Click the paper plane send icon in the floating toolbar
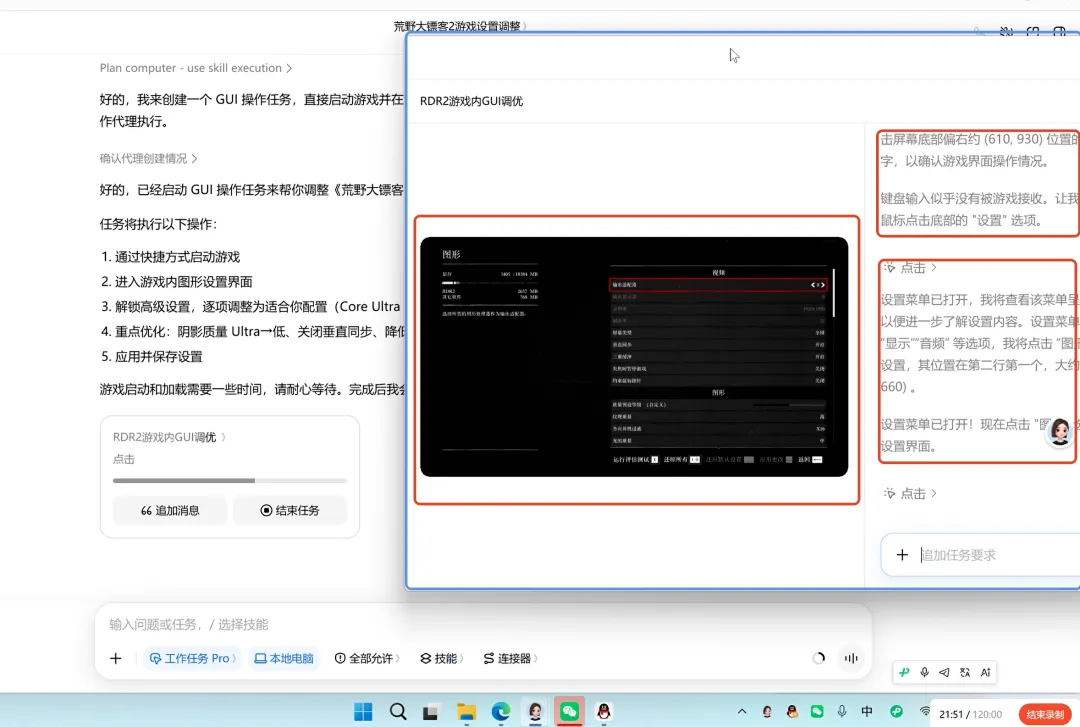The height and width of the screenshot is (727, 1080). (x=944, y=673)
